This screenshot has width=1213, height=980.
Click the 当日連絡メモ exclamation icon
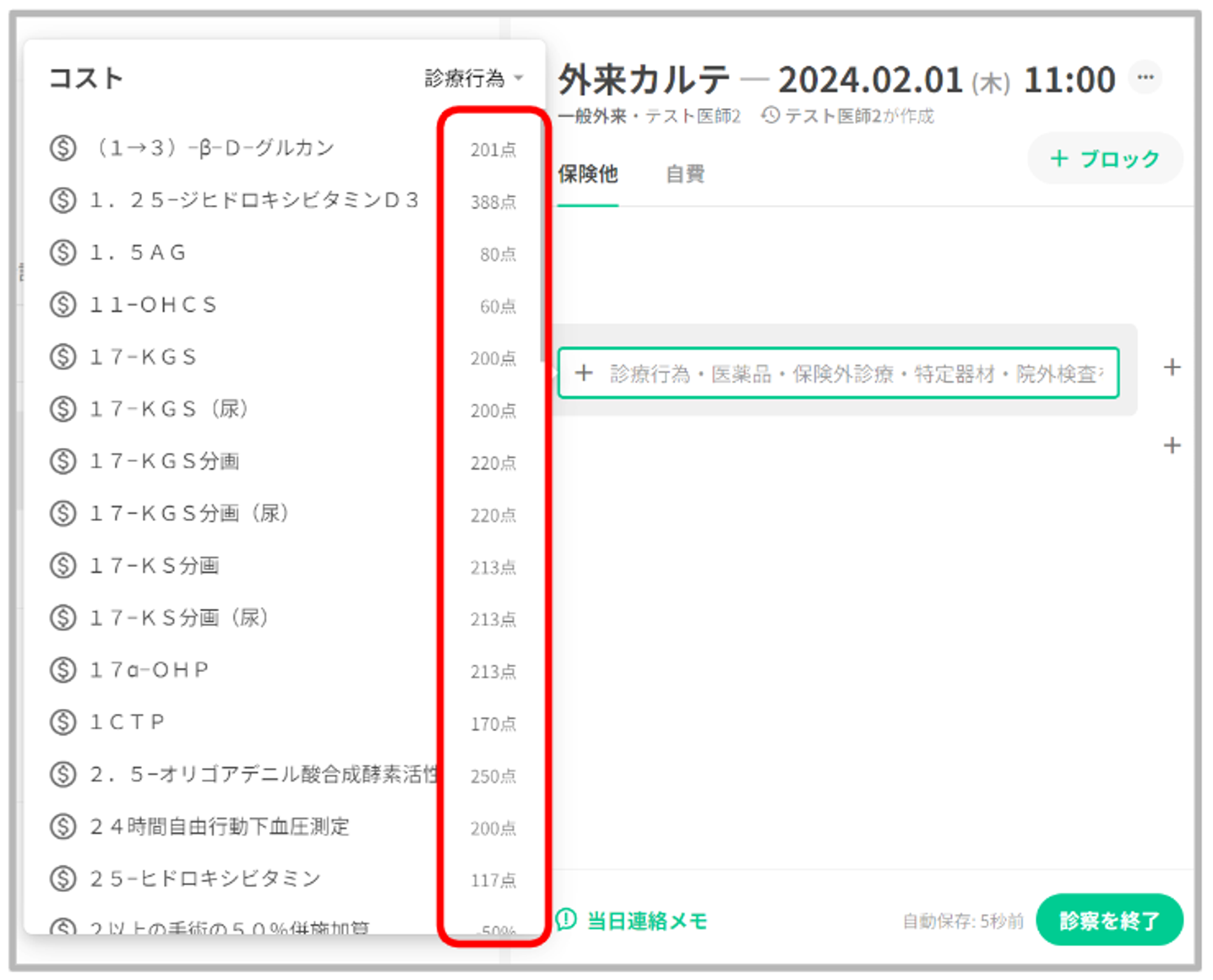566,920
